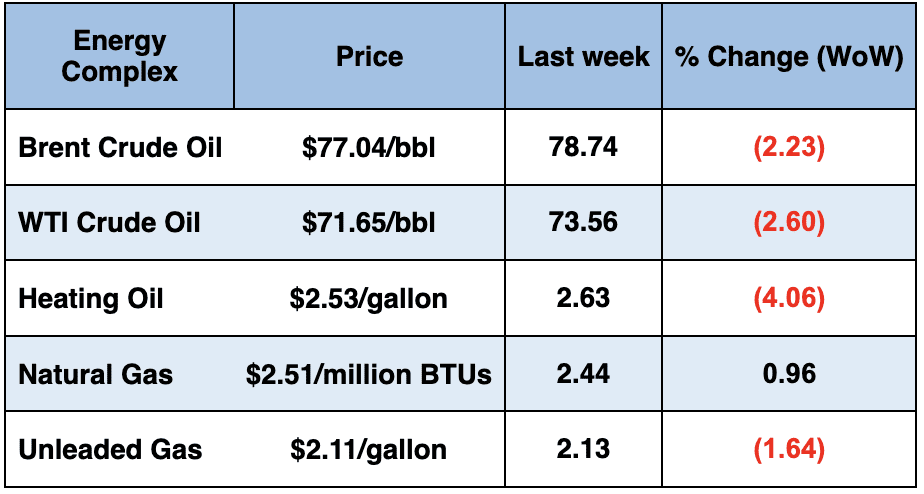The height and width of the screenshot is (494, 924).
Task: Click the Unleaded Gas row label
Action: point(110,449)
